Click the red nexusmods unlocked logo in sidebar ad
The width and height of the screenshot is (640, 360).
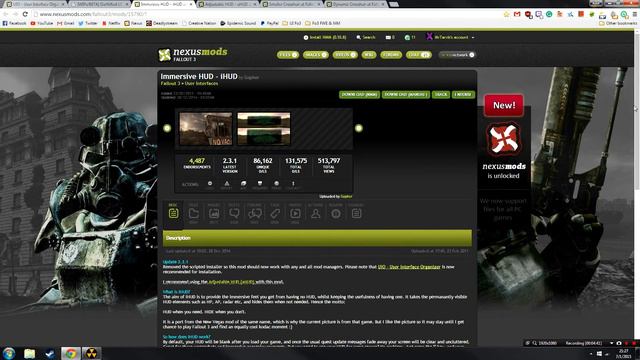tap(503, 140)
